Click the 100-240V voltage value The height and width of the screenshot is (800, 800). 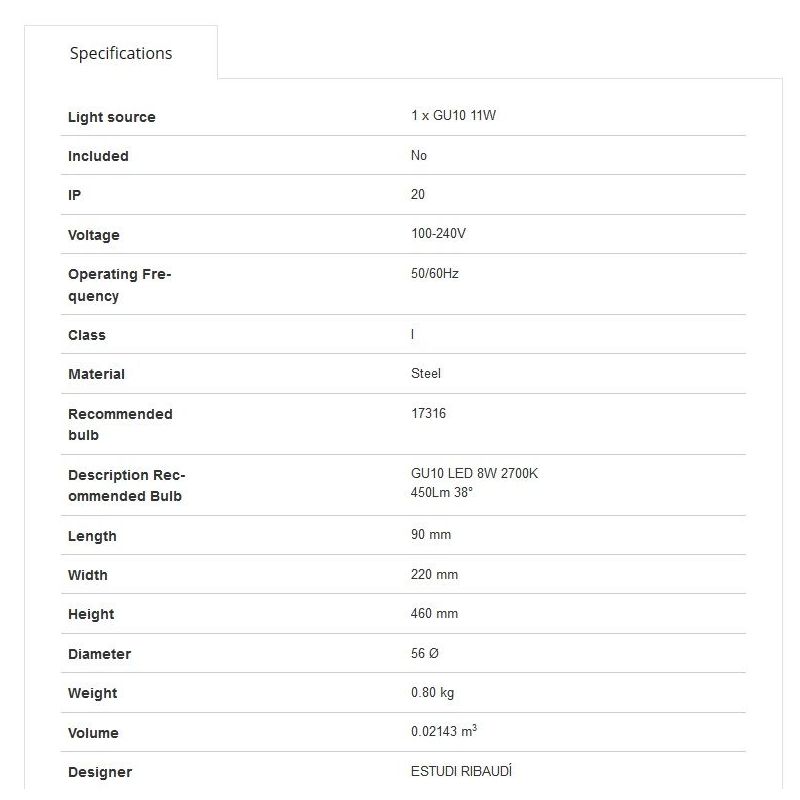(x=438, y=234)
